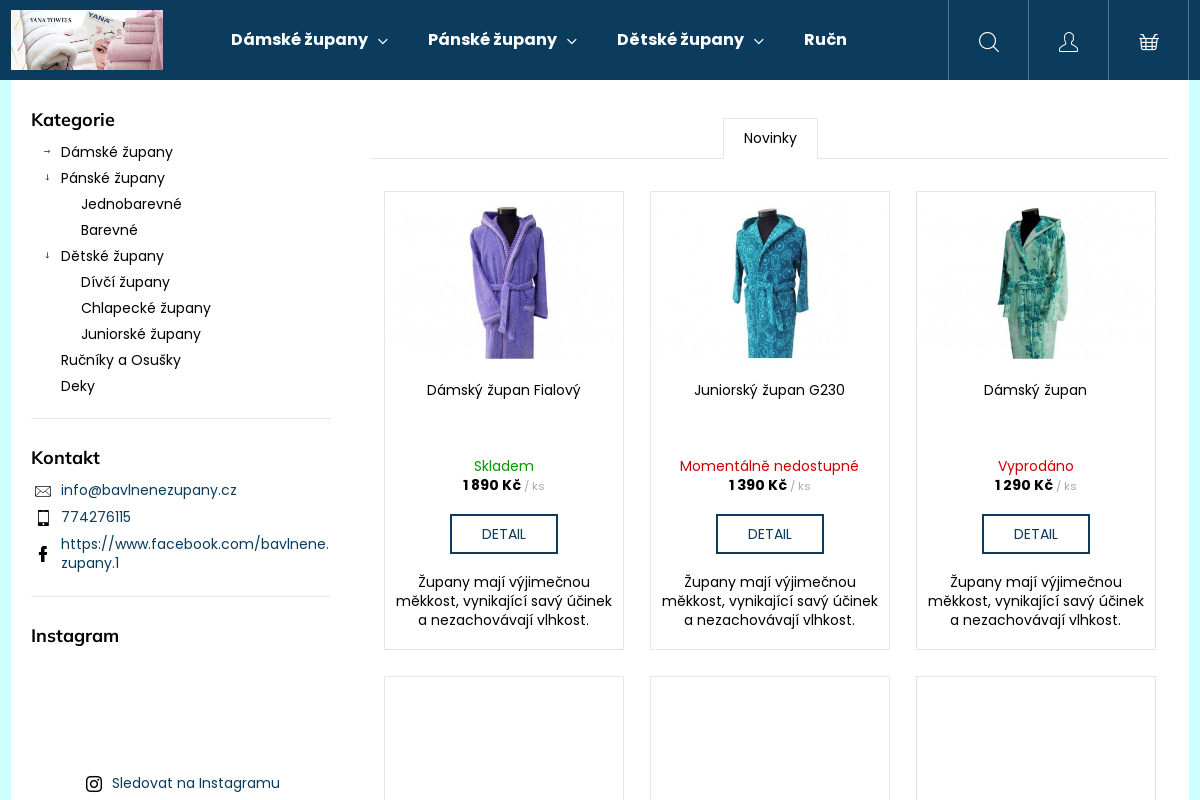1200x800 pixels.
Task: Collapse Pánské župany category arrow in sidebar
Action: tap(47, 178)
